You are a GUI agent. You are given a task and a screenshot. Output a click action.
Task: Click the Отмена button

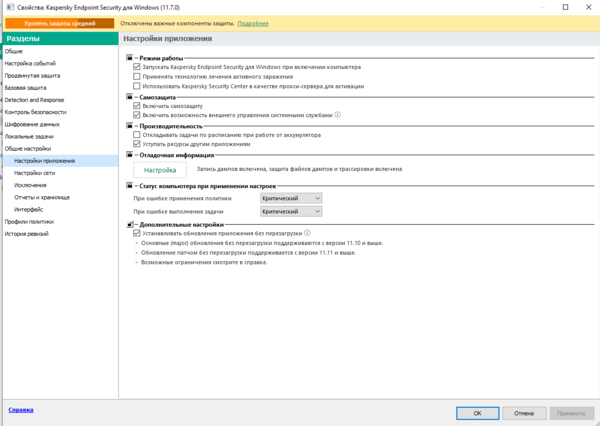click(x=524, y=413)
